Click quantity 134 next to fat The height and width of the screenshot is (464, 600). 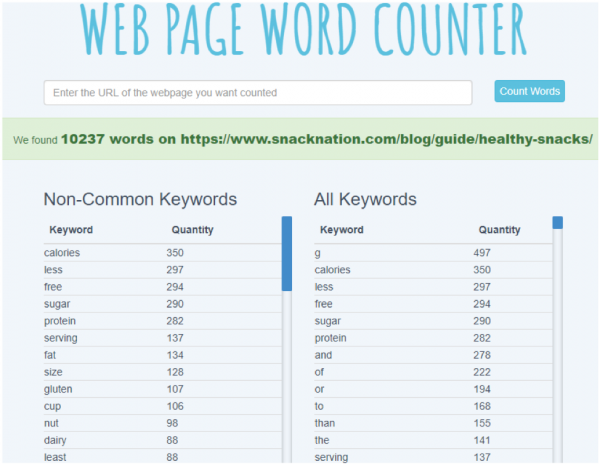pyautogui.click(x=175, y=355)
